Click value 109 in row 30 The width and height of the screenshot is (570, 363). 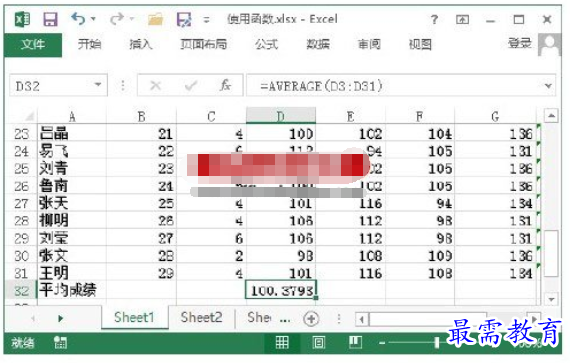click(x=420, y=256)
